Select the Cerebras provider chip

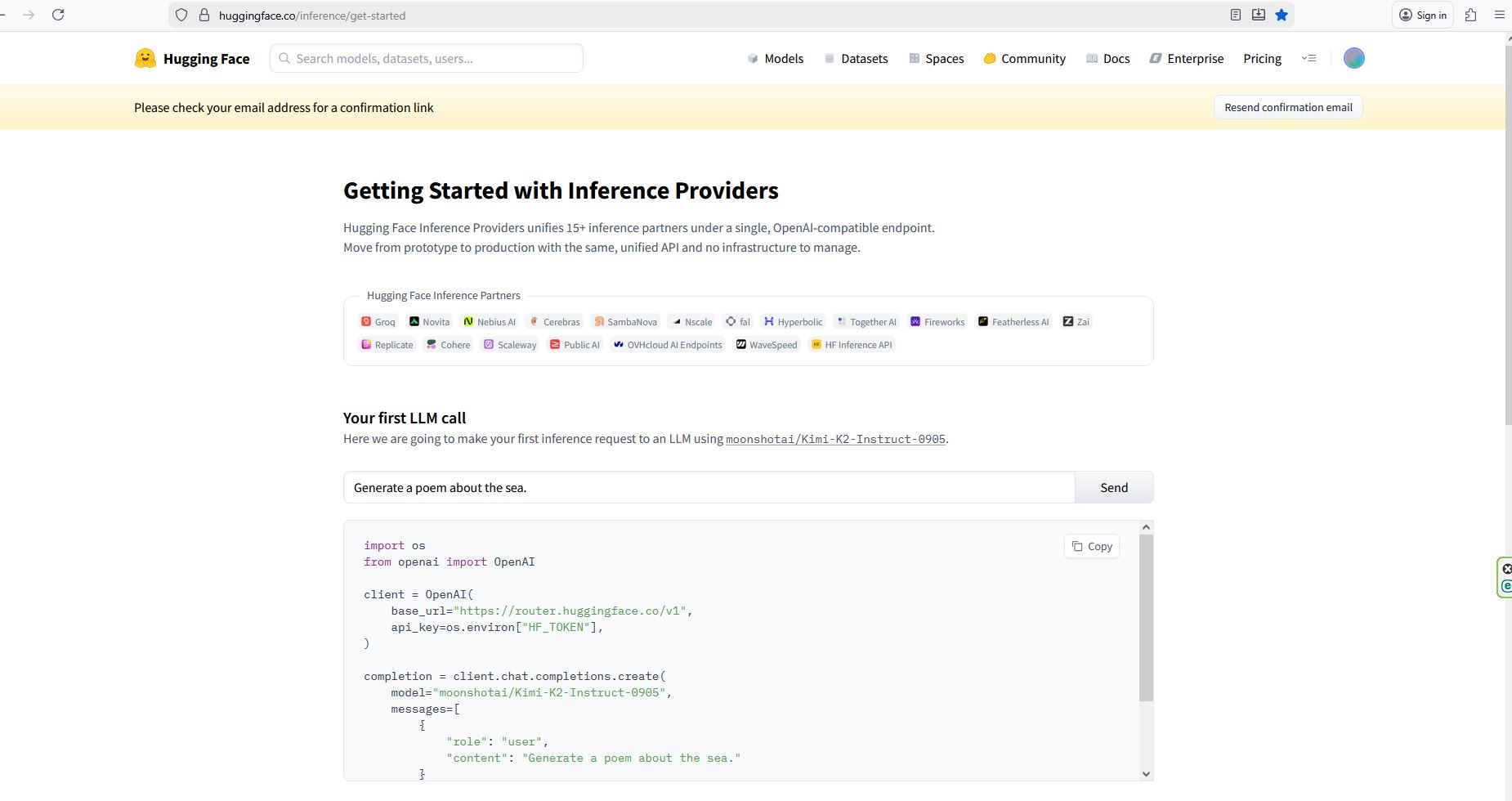pyautogui.click(x=554, y=322)
